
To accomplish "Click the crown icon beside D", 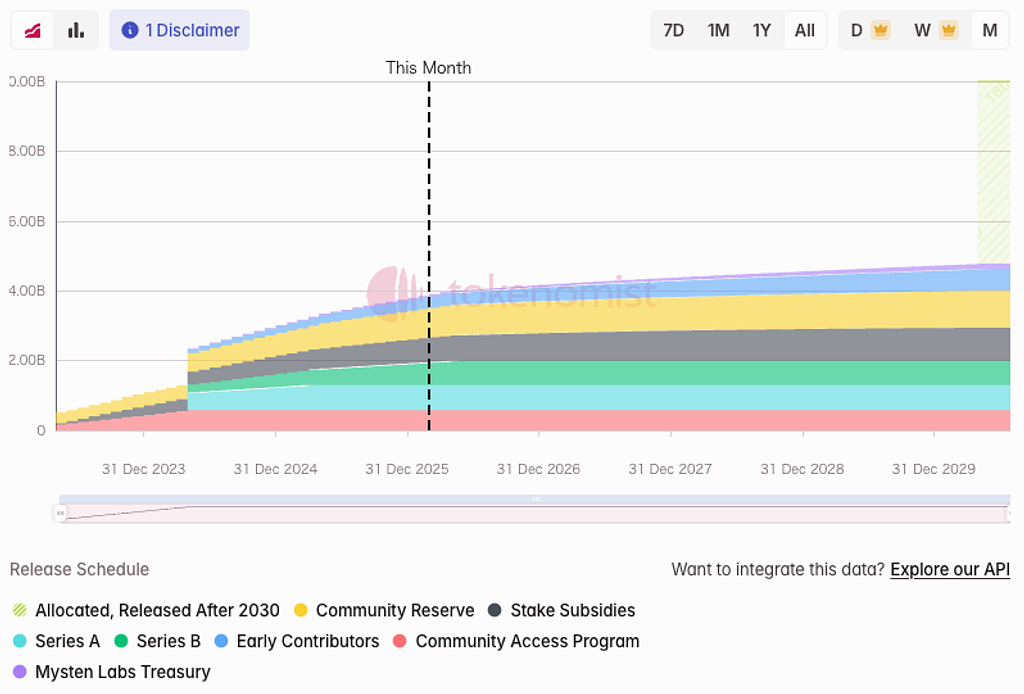I will tap(880, 30).
